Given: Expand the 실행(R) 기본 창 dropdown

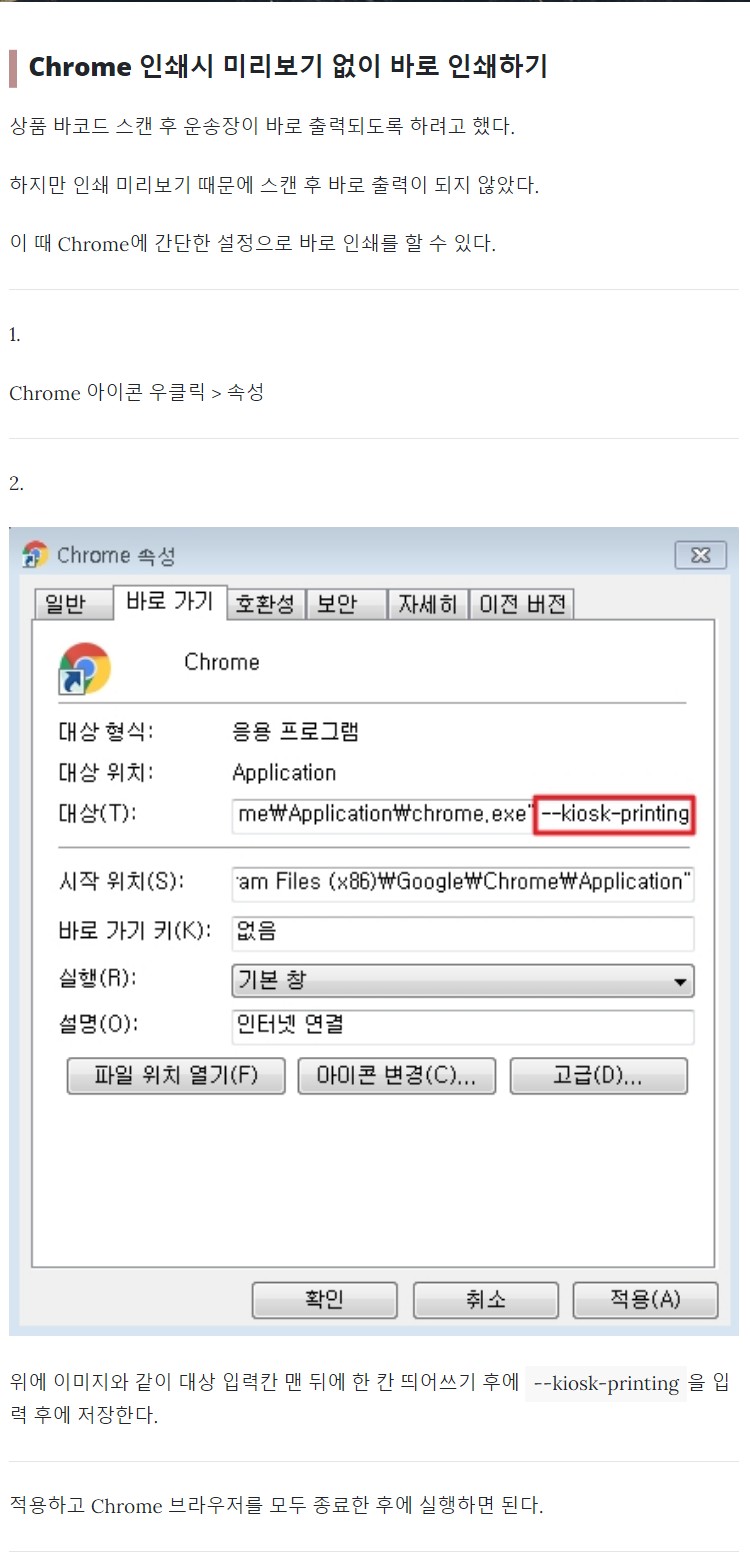Looking at the screenshot, I should point(463,980).
